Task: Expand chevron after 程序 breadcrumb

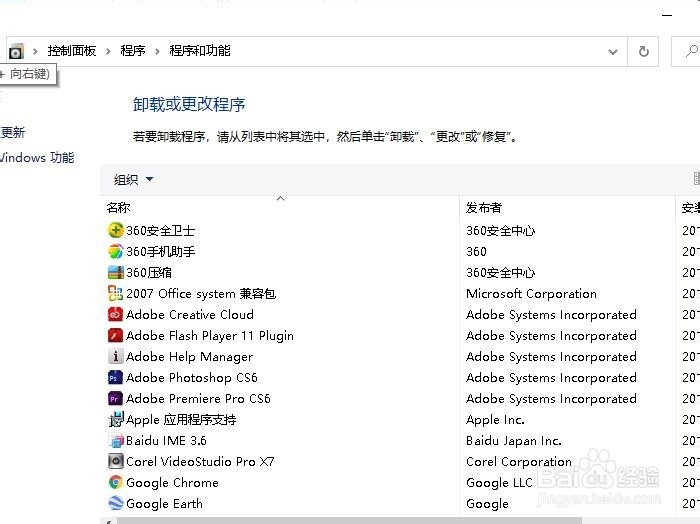Action: point(157,52)
